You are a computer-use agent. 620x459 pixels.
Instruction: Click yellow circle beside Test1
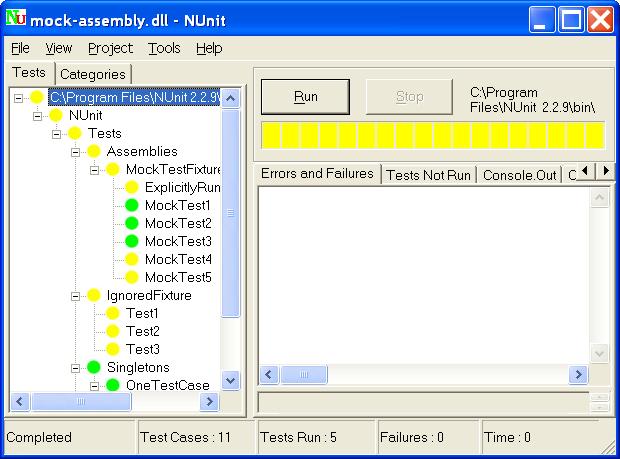tap(113, 313)
